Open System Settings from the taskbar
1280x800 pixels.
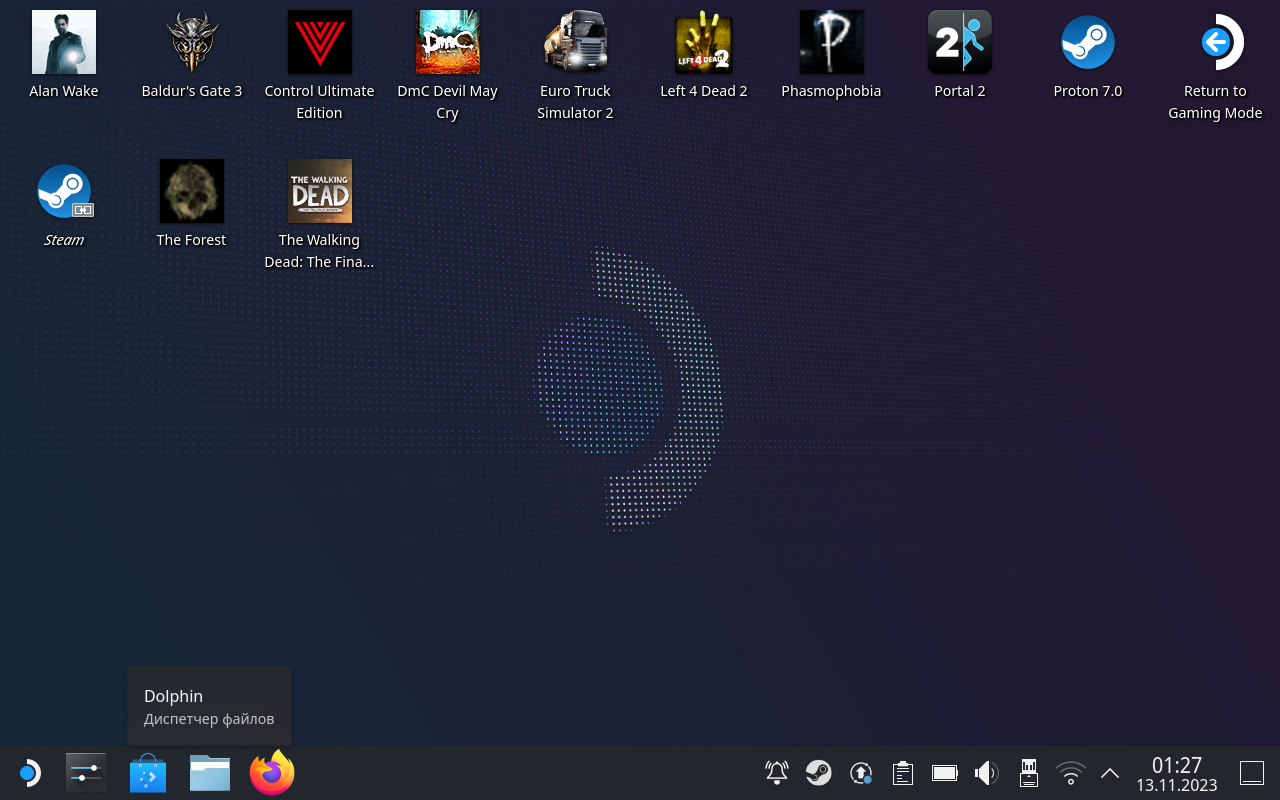click(86, 773)
